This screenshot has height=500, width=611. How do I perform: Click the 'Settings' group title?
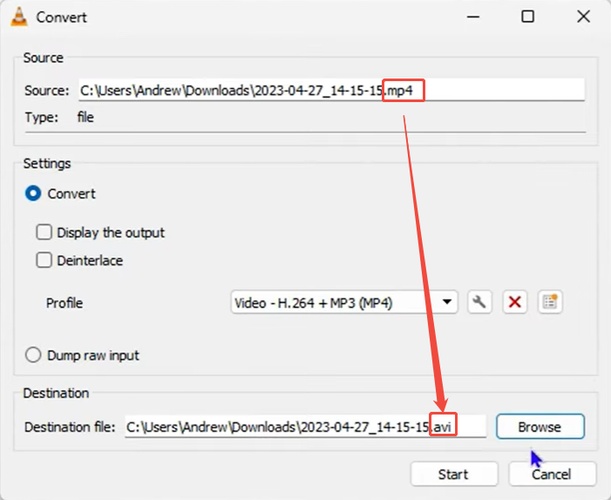coord(47,163)
